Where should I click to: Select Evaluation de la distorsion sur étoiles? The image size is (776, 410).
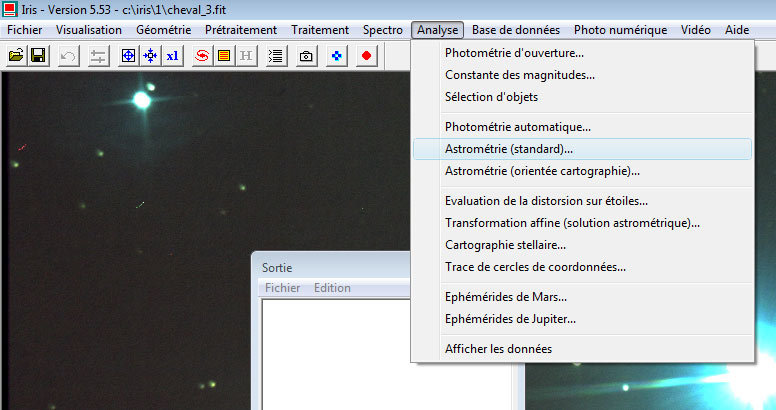click(582, 201)
